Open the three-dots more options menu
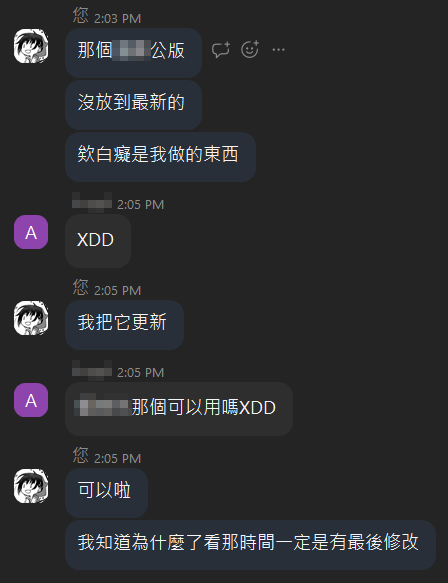 click(278, 49)
